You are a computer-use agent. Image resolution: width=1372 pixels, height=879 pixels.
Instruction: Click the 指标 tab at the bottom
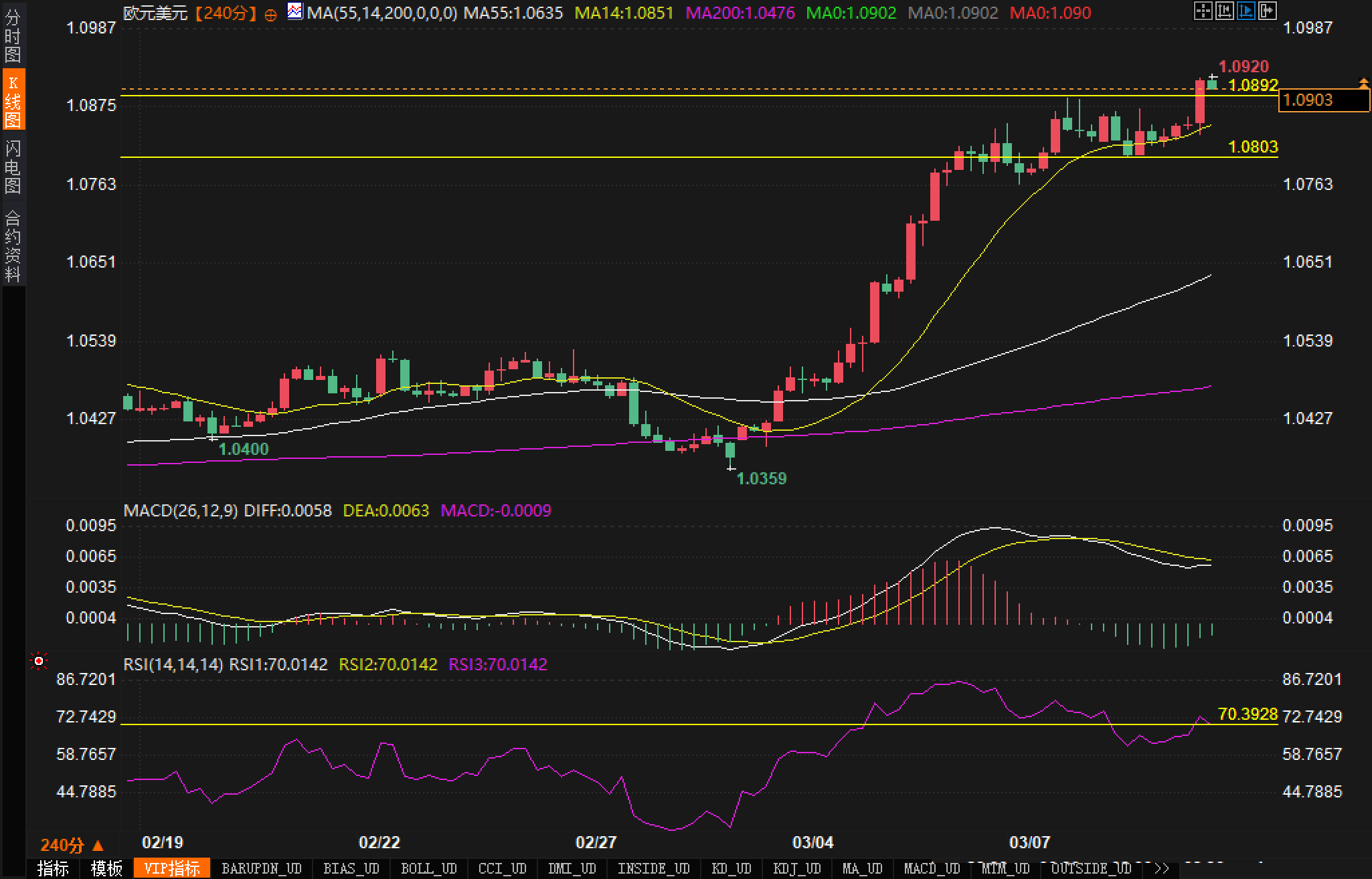(x=53, y=869)
